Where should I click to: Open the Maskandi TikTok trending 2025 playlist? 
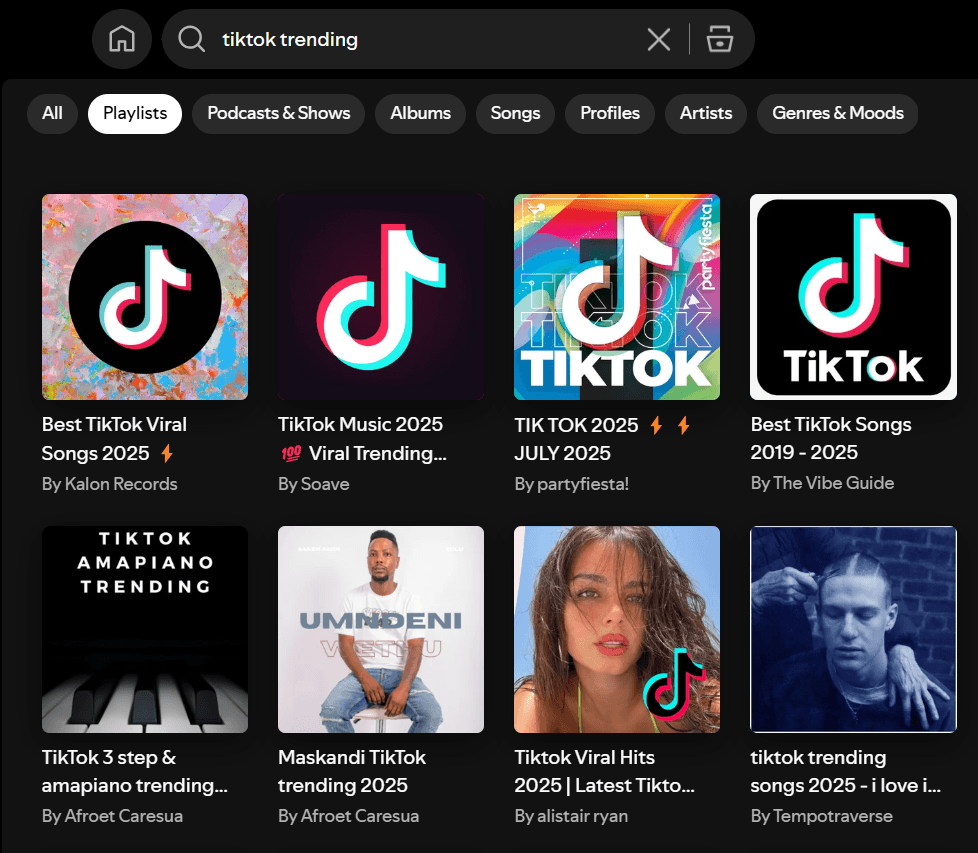pos(380,629)
